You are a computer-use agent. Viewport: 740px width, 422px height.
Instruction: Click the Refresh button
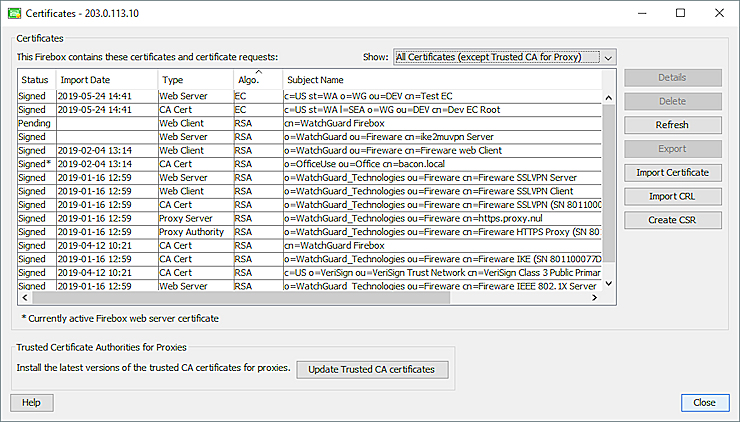671,125
